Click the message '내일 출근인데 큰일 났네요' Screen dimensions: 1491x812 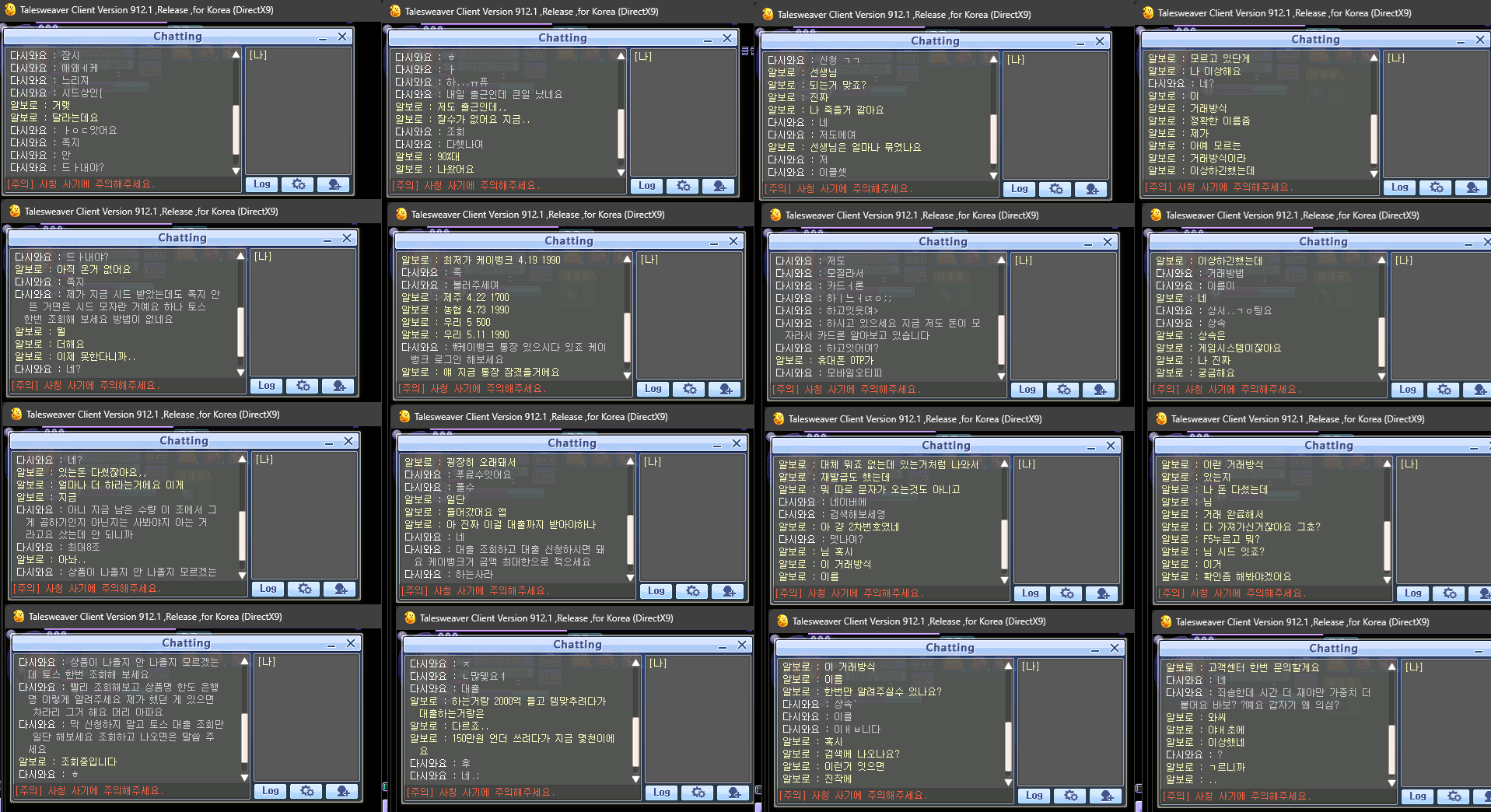click(479, 94)
